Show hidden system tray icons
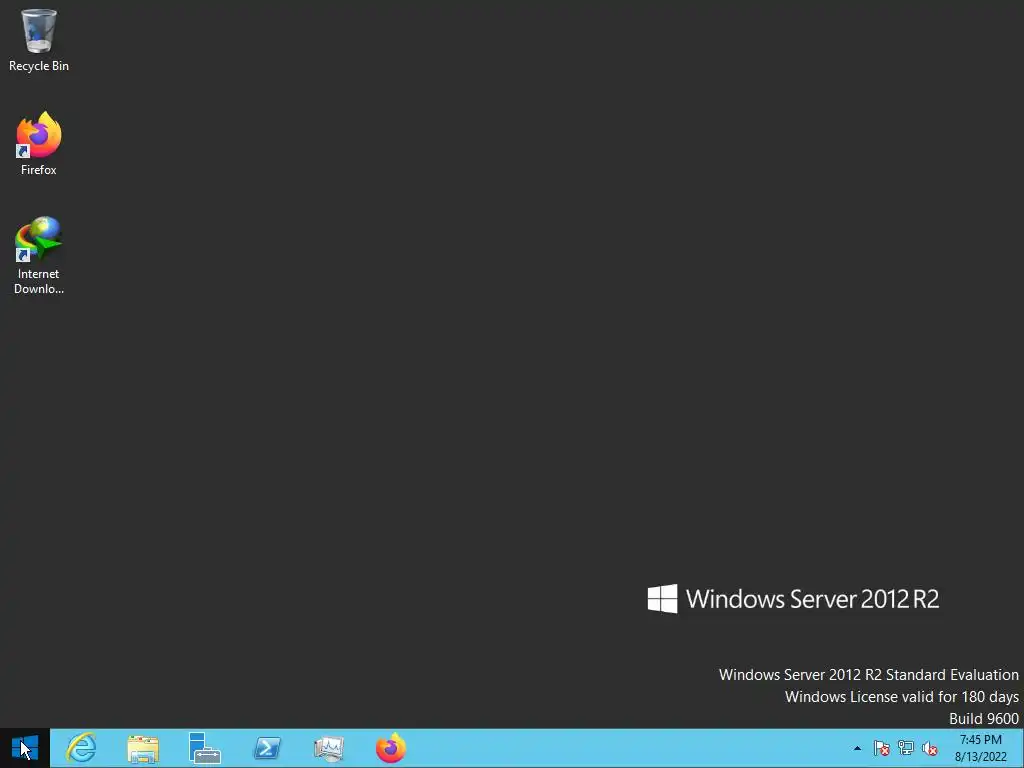The width and height of the screenshot is (1024, 768). (x=857, y=748)
